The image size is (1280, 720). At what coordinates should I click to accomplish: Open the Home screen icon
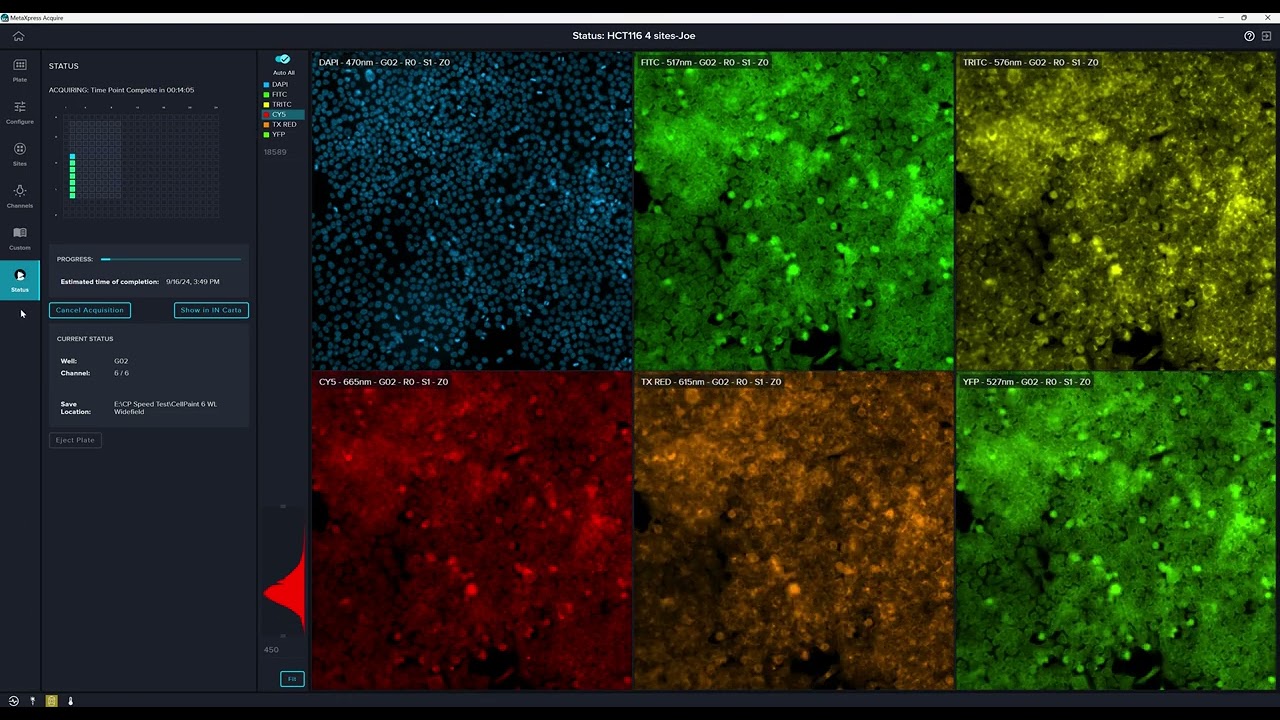pyautogui.click(x=18, y=36)
